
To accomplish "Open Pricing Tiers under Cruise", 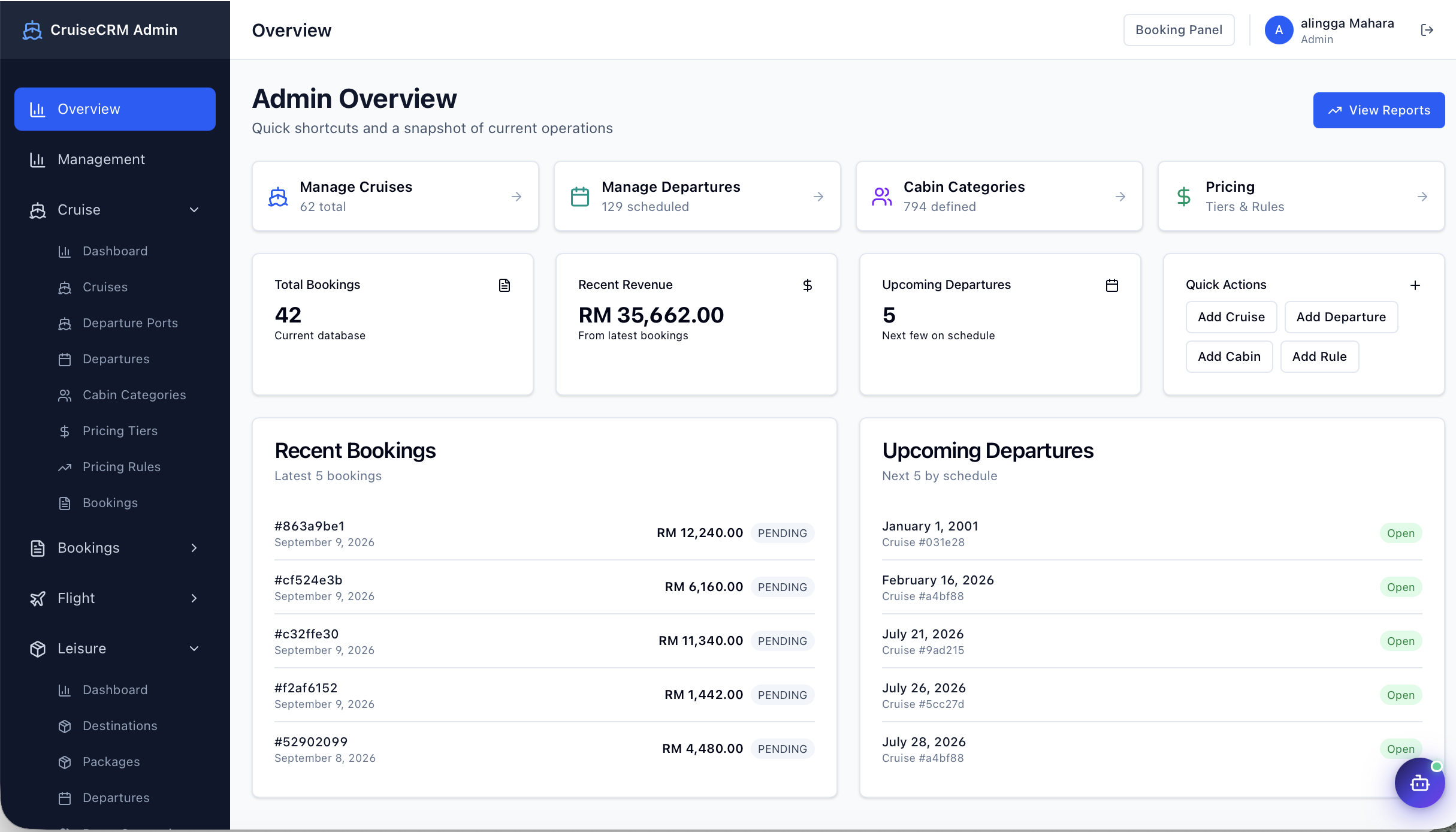I will 120,431.
